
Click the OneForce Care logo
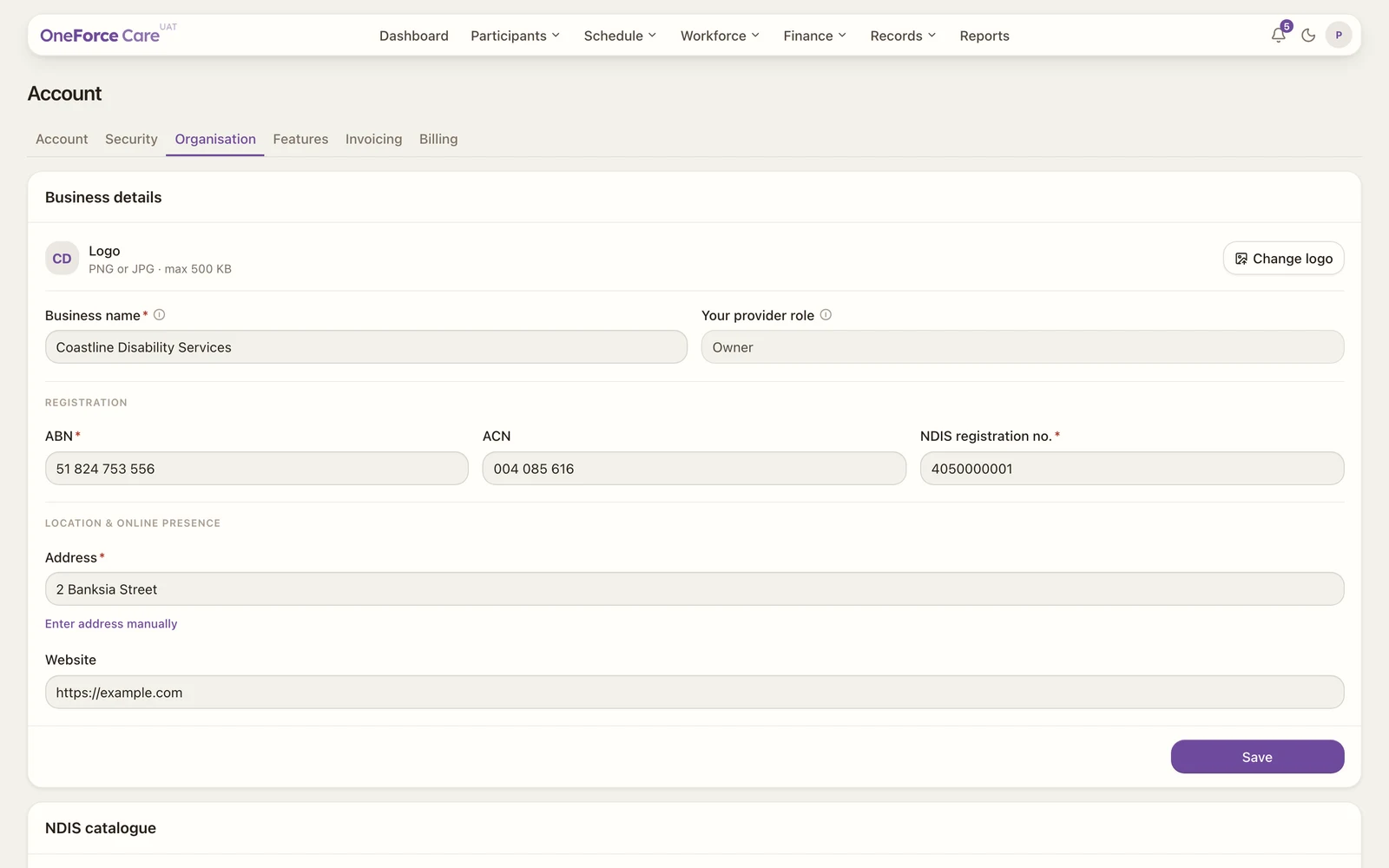100,36
